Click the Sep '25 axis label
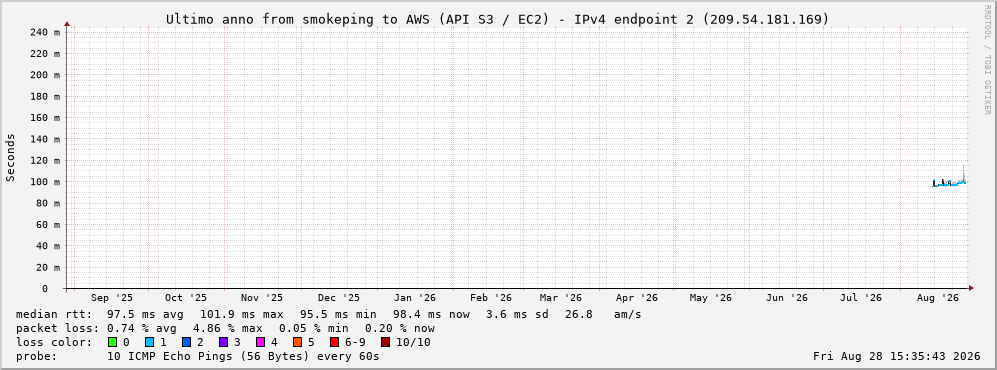Viewport: 997px width, 370px height. 112,298
